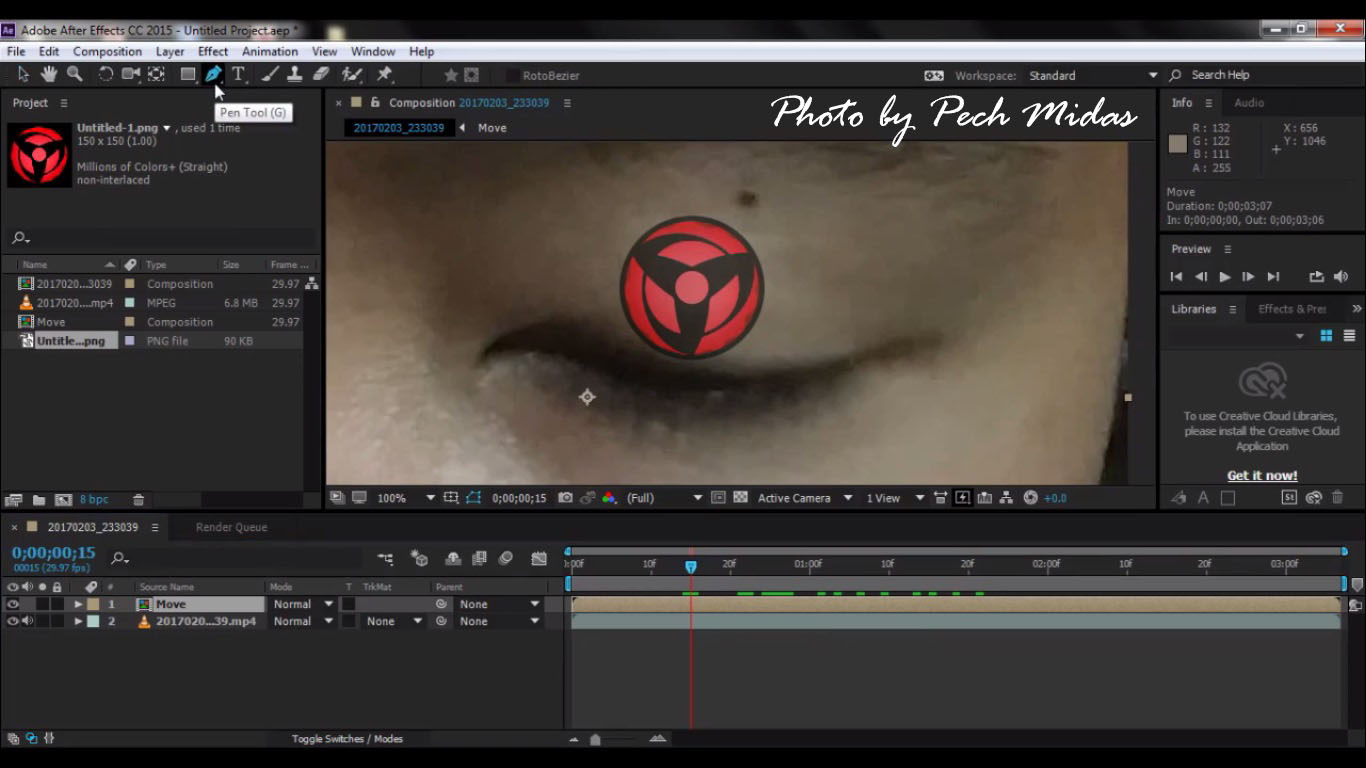Viewport: 1366px width, 768px height.
Task: Open the Workspace Standard dropdown
Action: point(1092,76)
